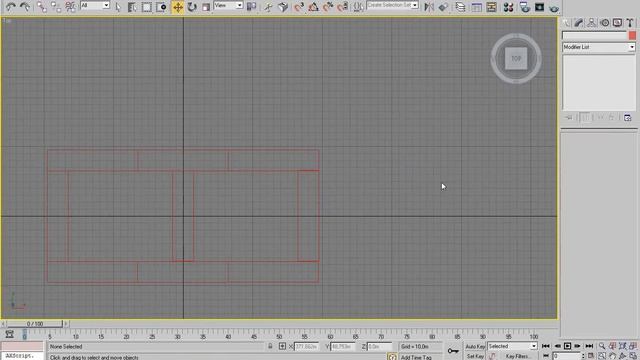Activate the Select and Move tool
640x360 pixels.
click(178, 7)
